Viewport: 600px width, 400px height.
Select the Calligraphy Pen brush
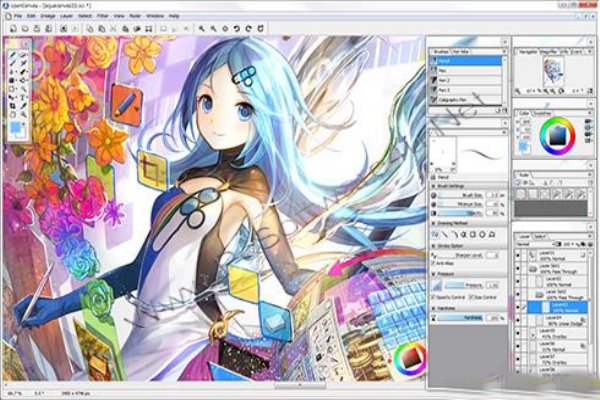pyautogui.click(x=466, y=100)
